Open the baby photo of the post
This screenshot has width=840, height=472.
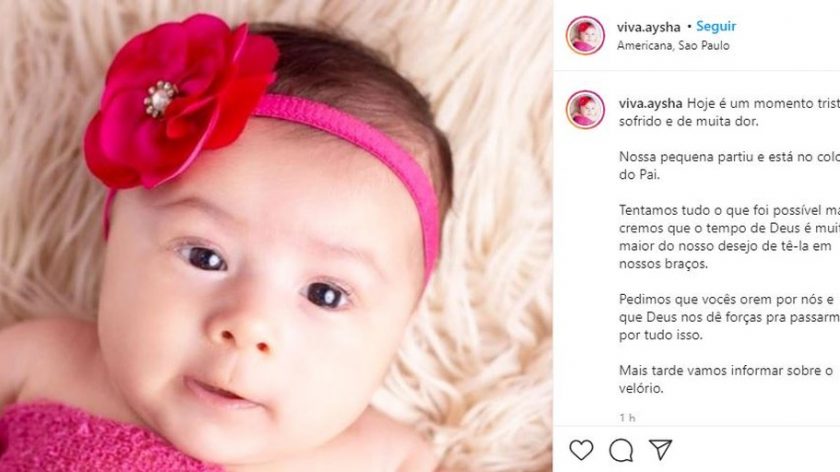tap(276, 236)
